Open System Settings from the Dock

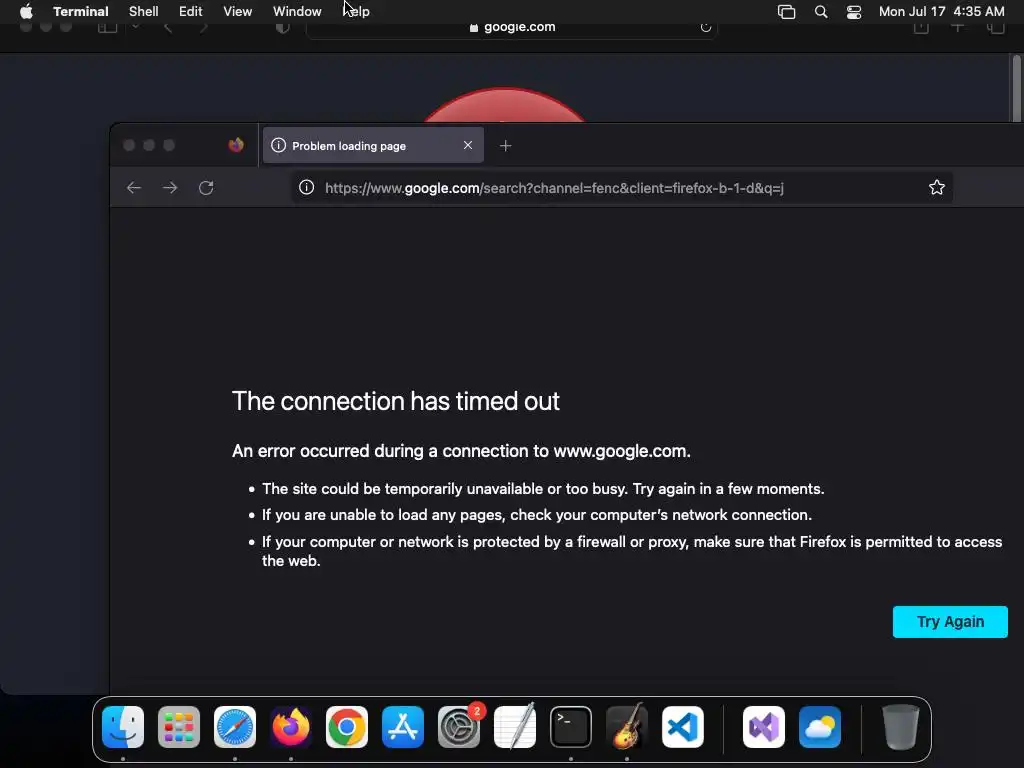pyautogui.click(x=458, y=727)
